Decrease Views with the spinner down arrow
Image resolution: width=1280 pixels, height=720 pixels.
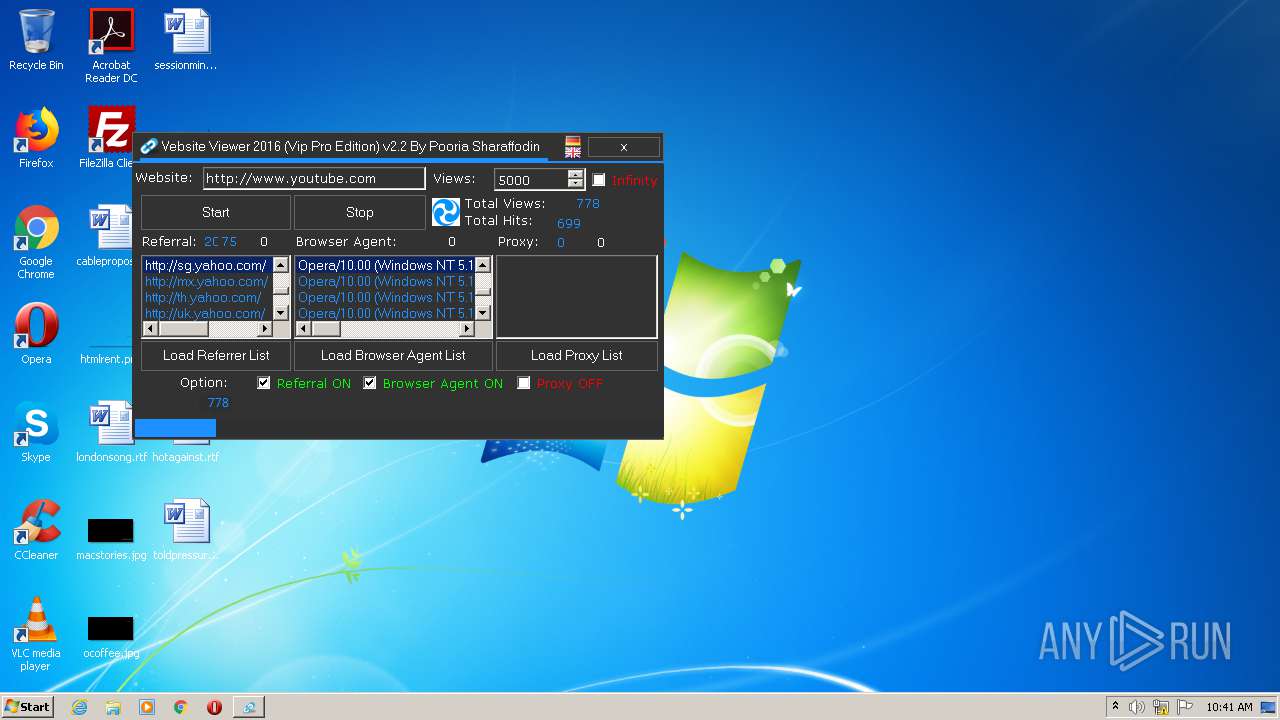575,184
